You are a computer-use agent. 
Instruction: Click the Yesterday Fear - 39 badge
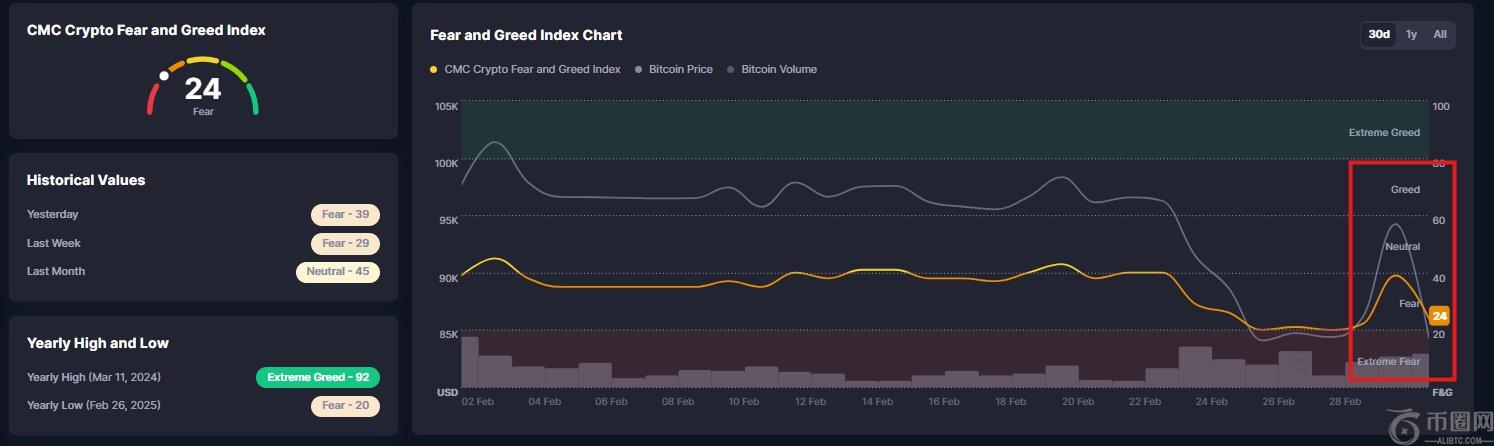[345, 215]
